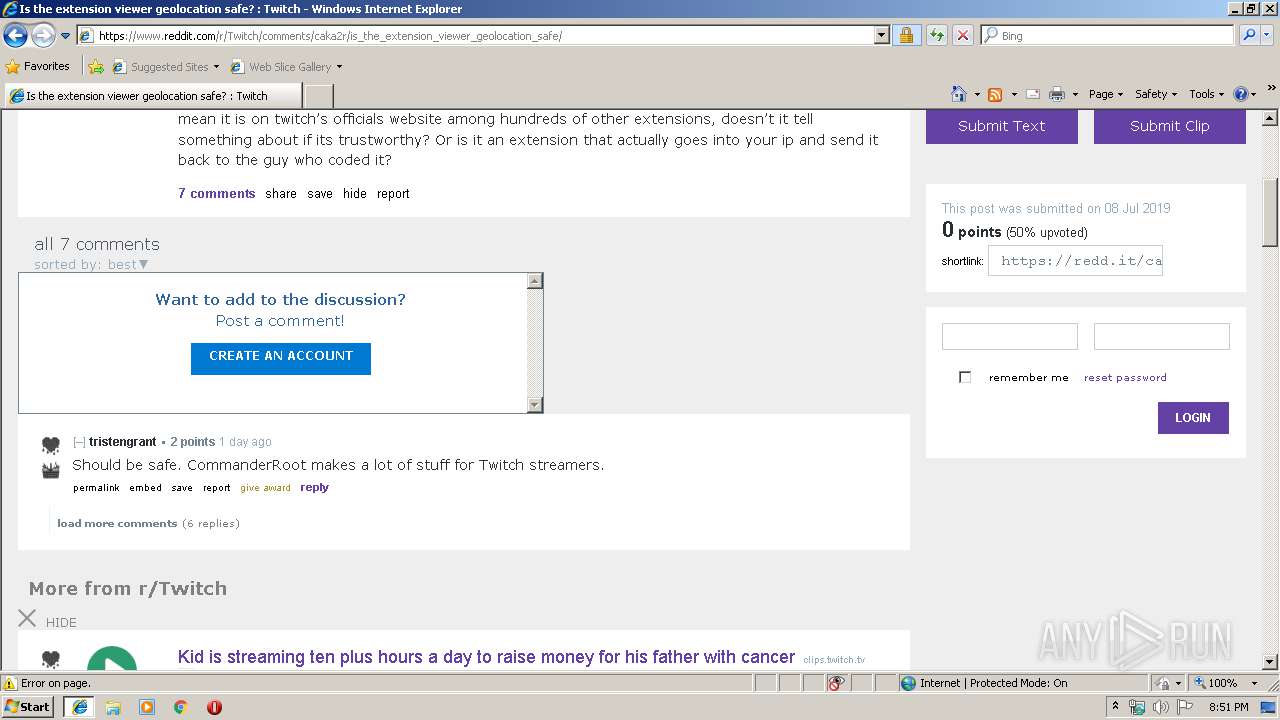Show hidden tray icons arrow

(1115, 707)
